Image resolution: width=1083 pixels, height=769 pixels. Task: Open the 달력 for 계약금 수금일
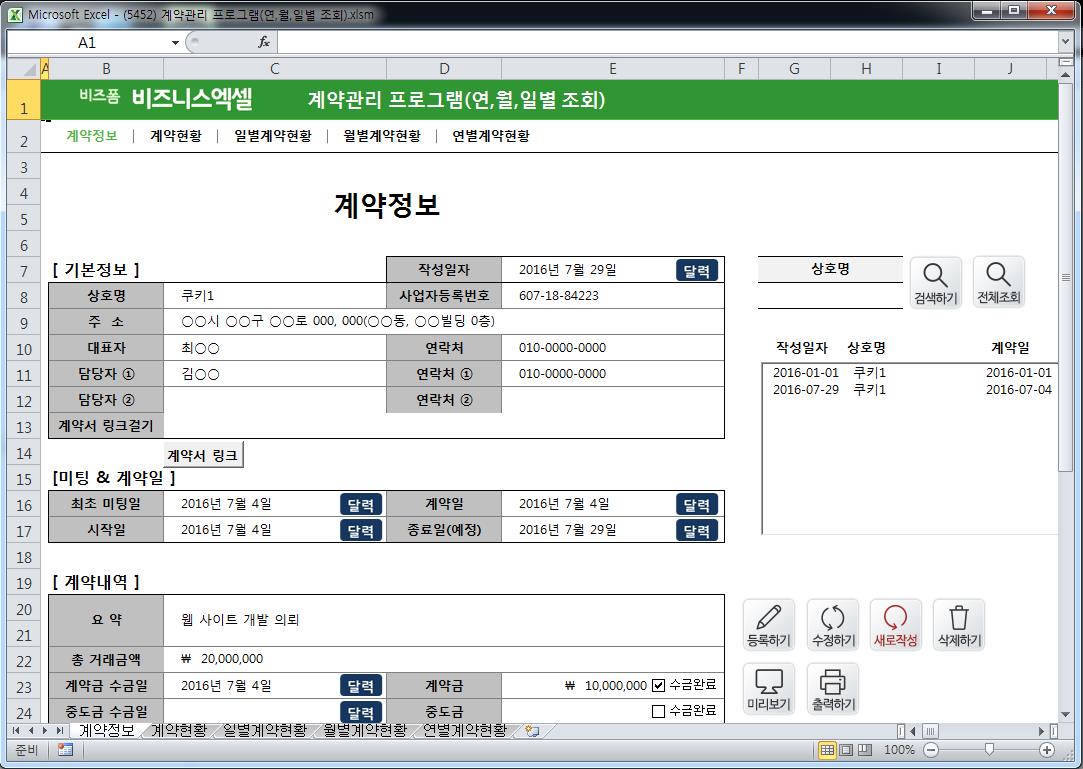[361, 686]
